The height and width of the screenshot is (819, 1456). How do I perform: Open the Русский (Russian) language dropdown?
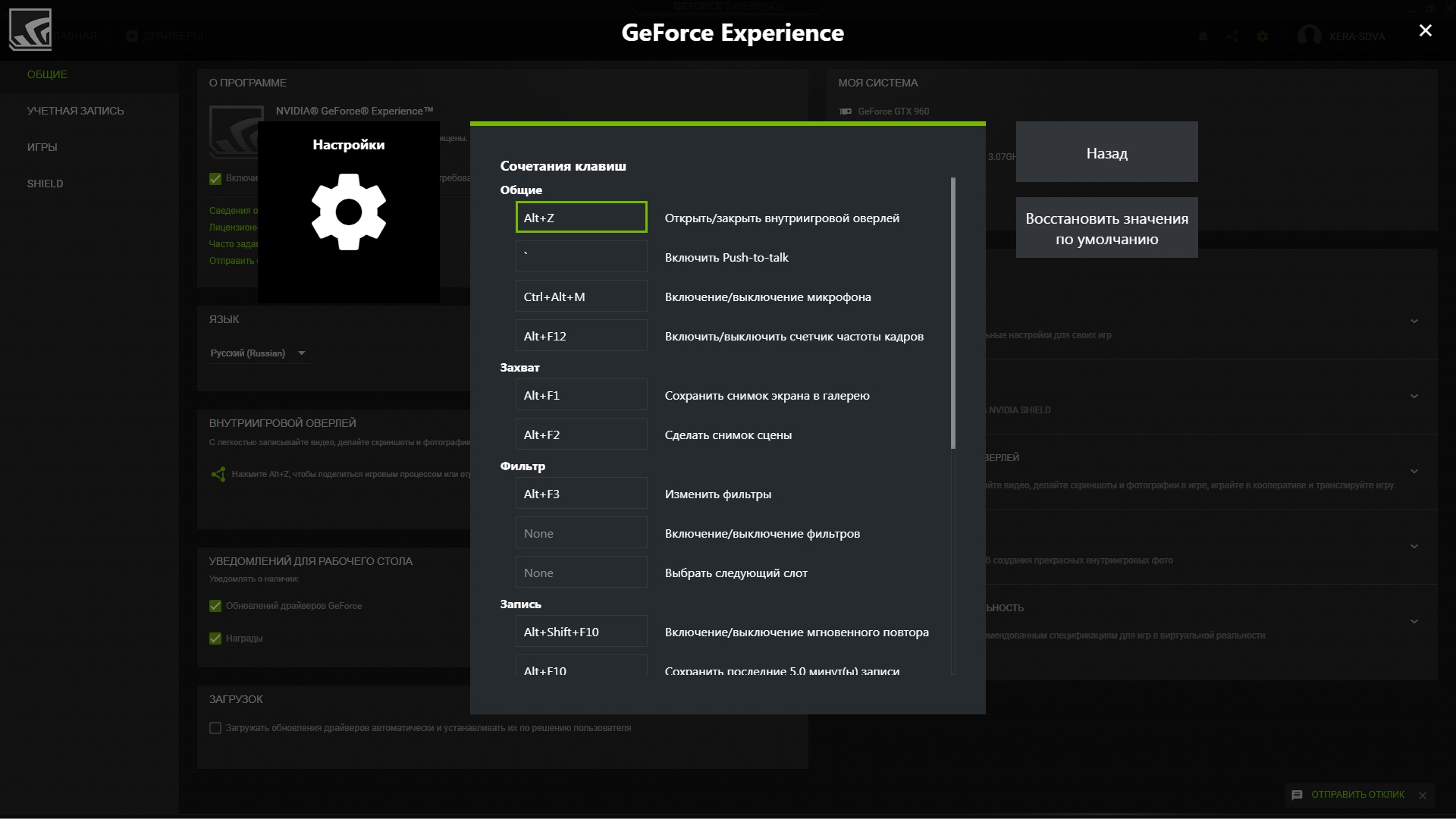(x=259, y=353)
